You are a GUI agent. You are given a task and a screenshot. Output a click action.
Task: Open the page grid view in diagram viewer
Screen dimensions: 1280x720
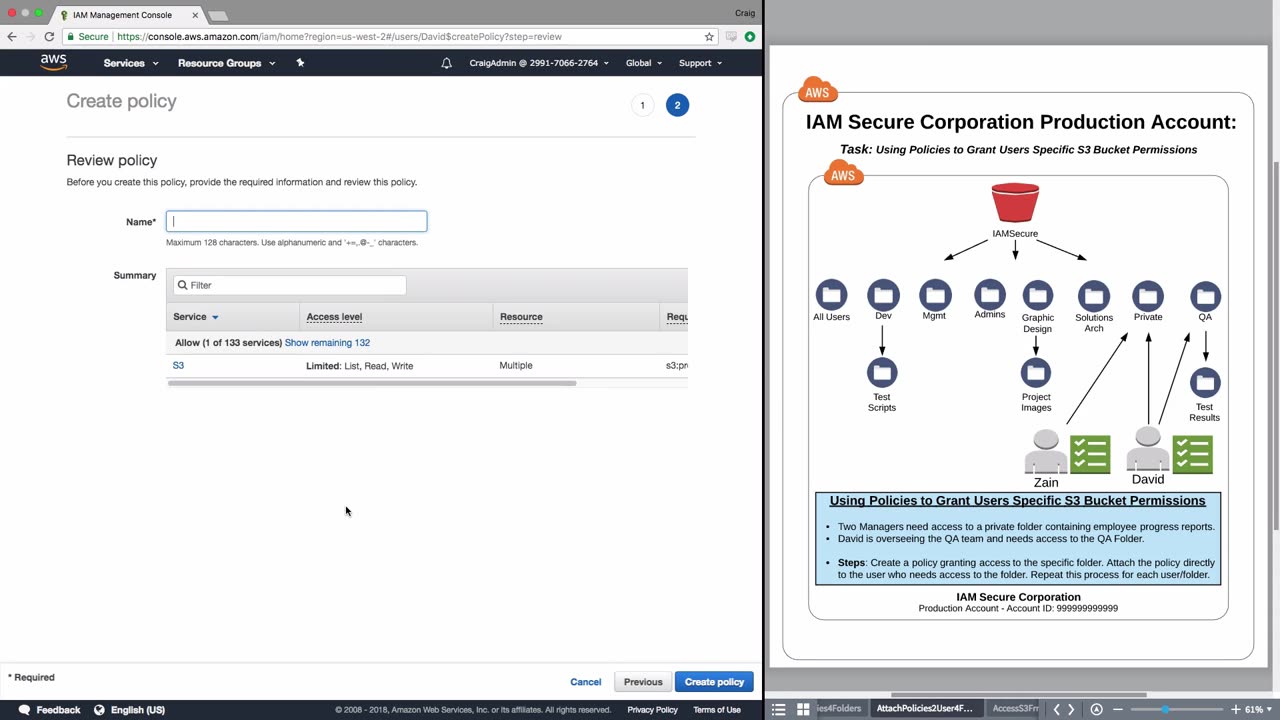(803, 710)
